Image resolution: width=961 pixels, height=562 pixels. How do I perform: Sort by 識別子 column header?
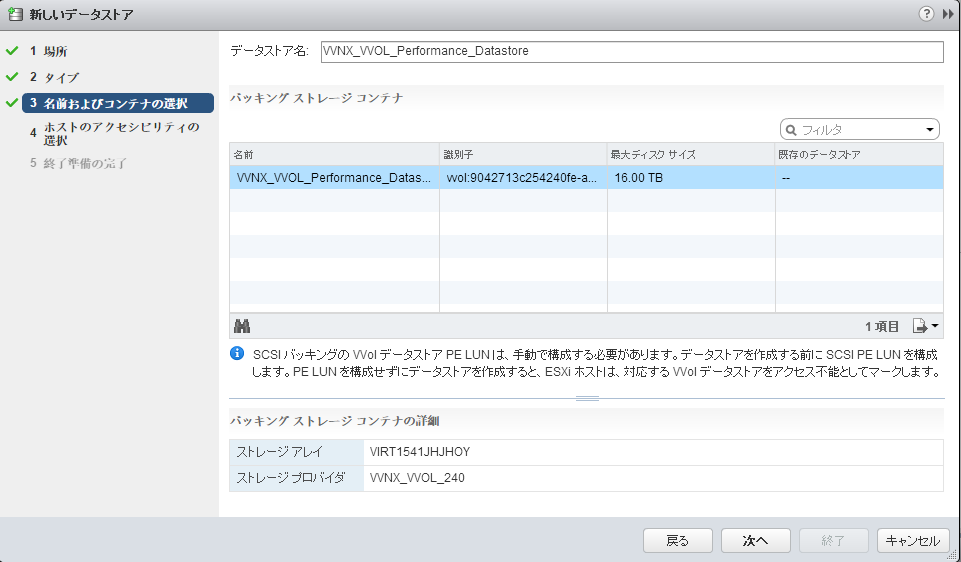pyautogui.click(x=523, y=154)
